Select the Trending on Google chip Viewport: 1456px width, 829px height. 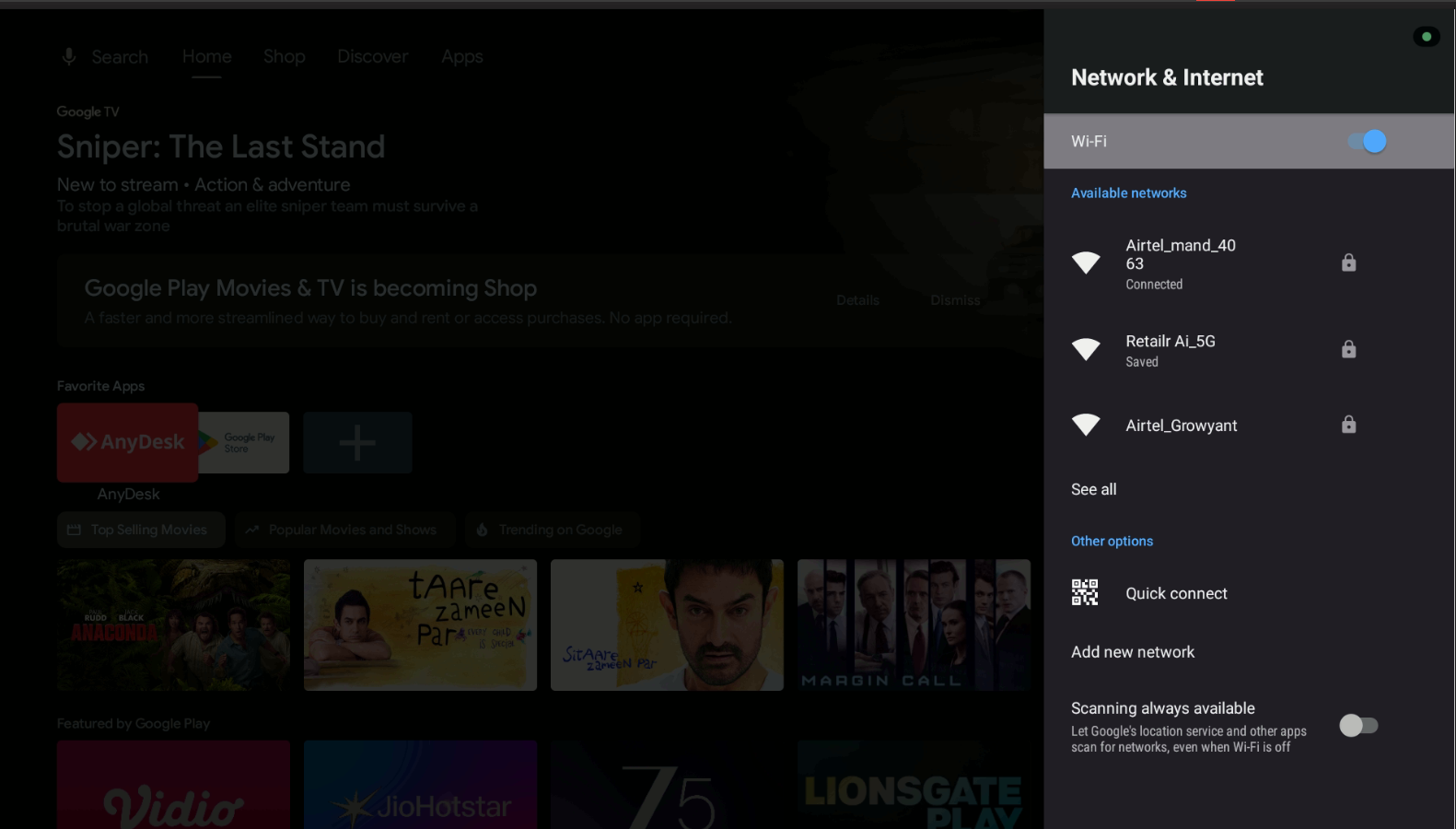point(551,530)
